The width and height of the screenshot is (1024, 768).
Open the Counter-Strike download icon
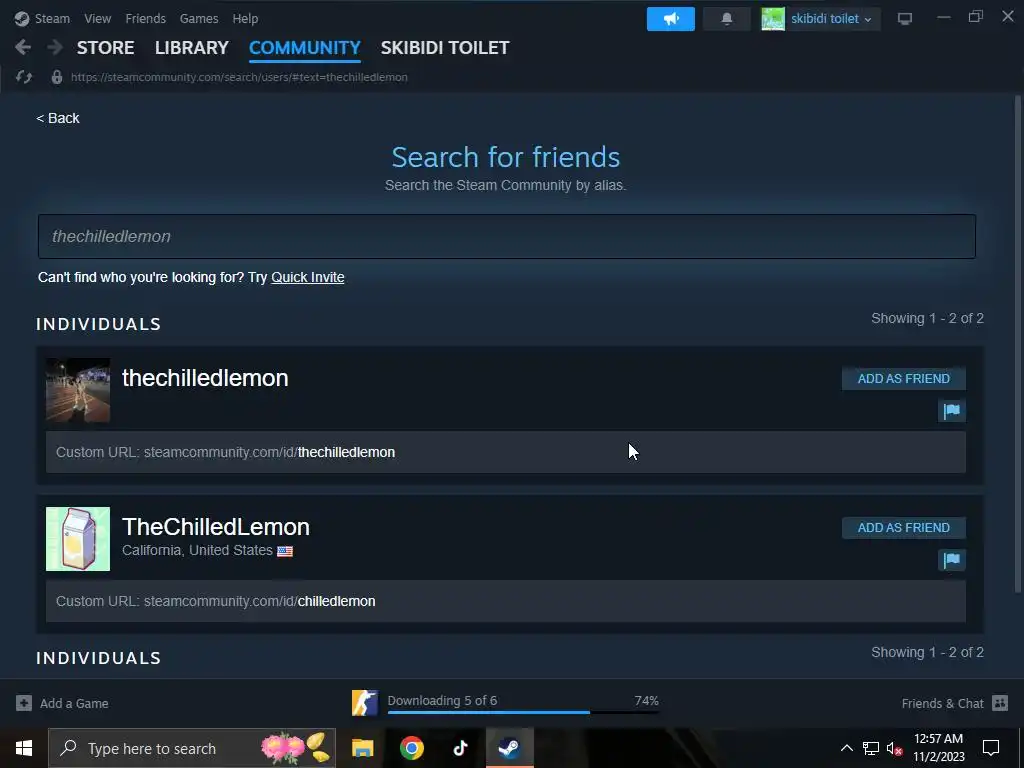click(x=364, y=703)
